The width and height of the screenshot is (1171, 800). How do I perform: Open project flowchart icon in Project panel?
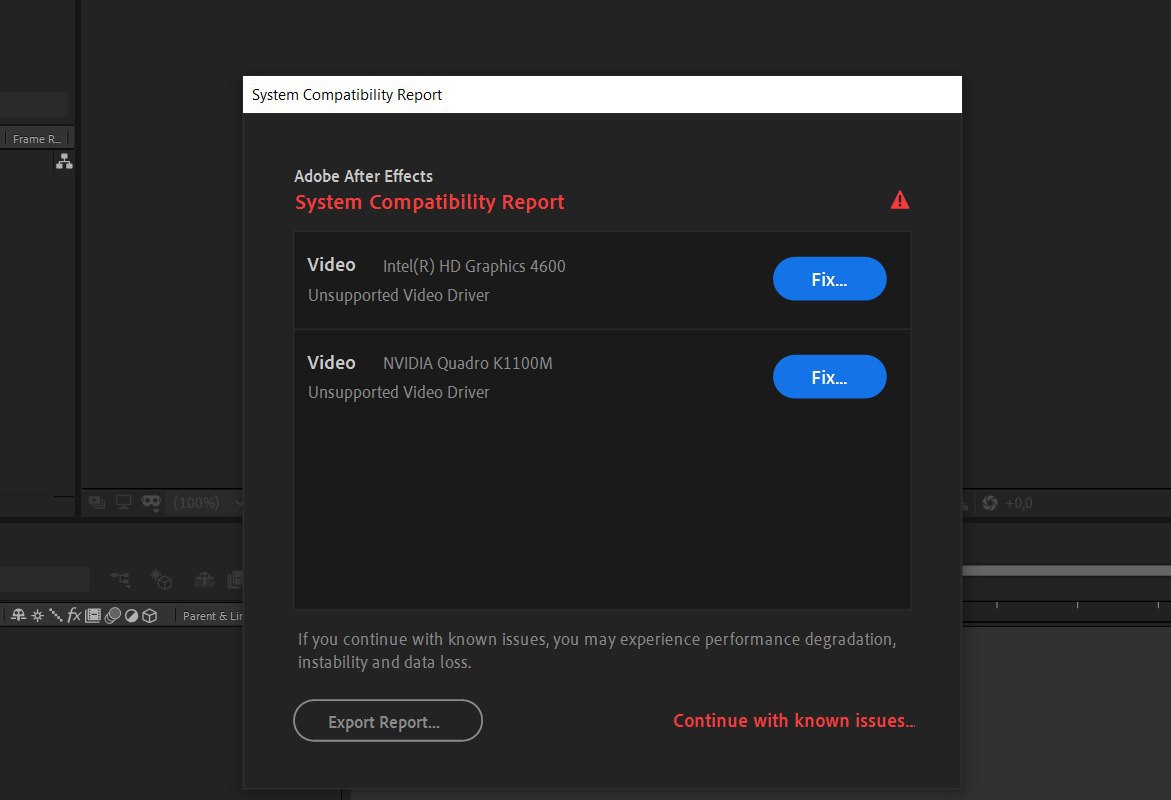click(64, 161)
